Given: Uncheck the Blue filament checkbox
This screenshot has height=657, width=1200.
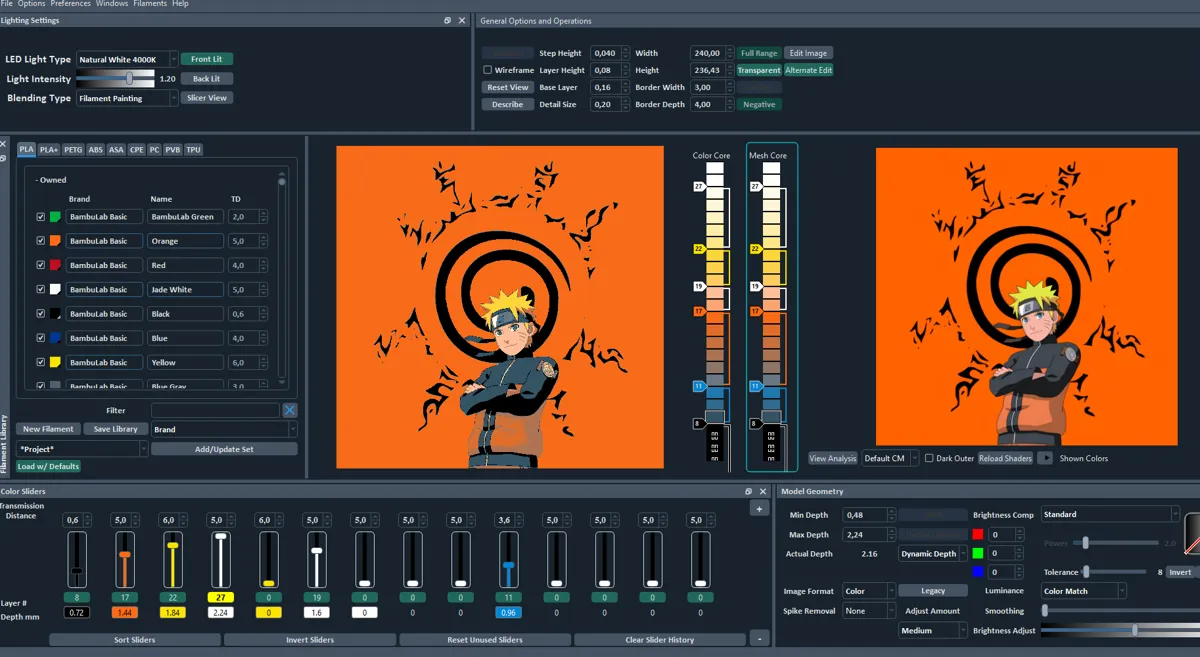Looking at the screenshot, I should 41,338.
